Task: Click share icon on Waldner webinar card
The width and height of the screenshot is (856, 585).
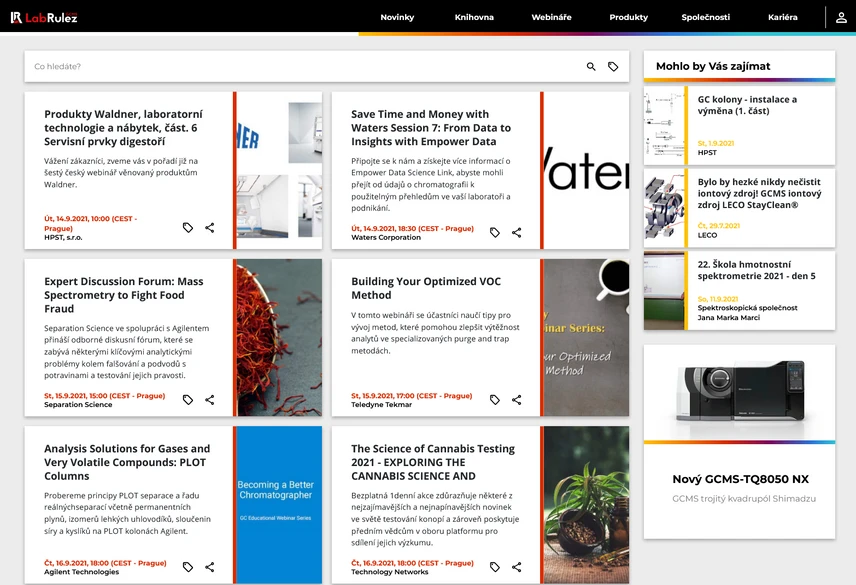Action: 210,228
